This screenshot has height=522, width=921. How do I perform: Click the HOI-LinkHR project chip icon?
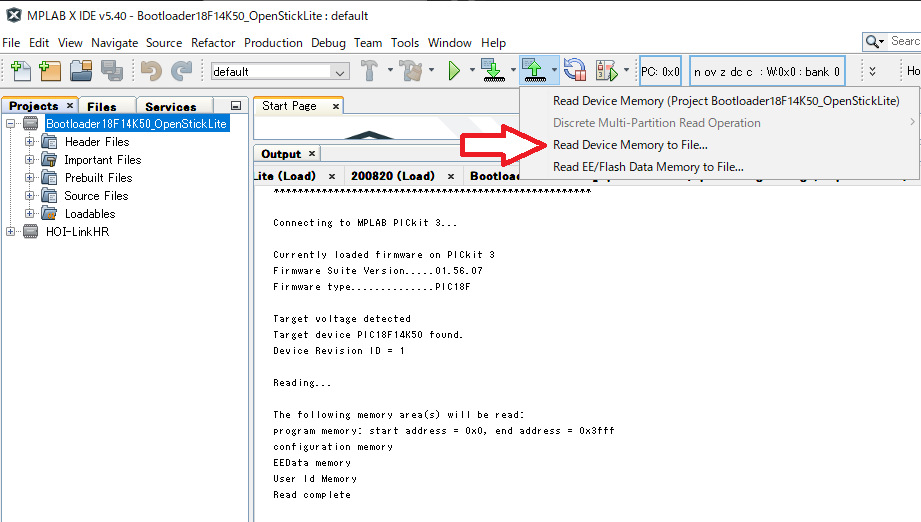pyautogui.click(x=31, y=231)
